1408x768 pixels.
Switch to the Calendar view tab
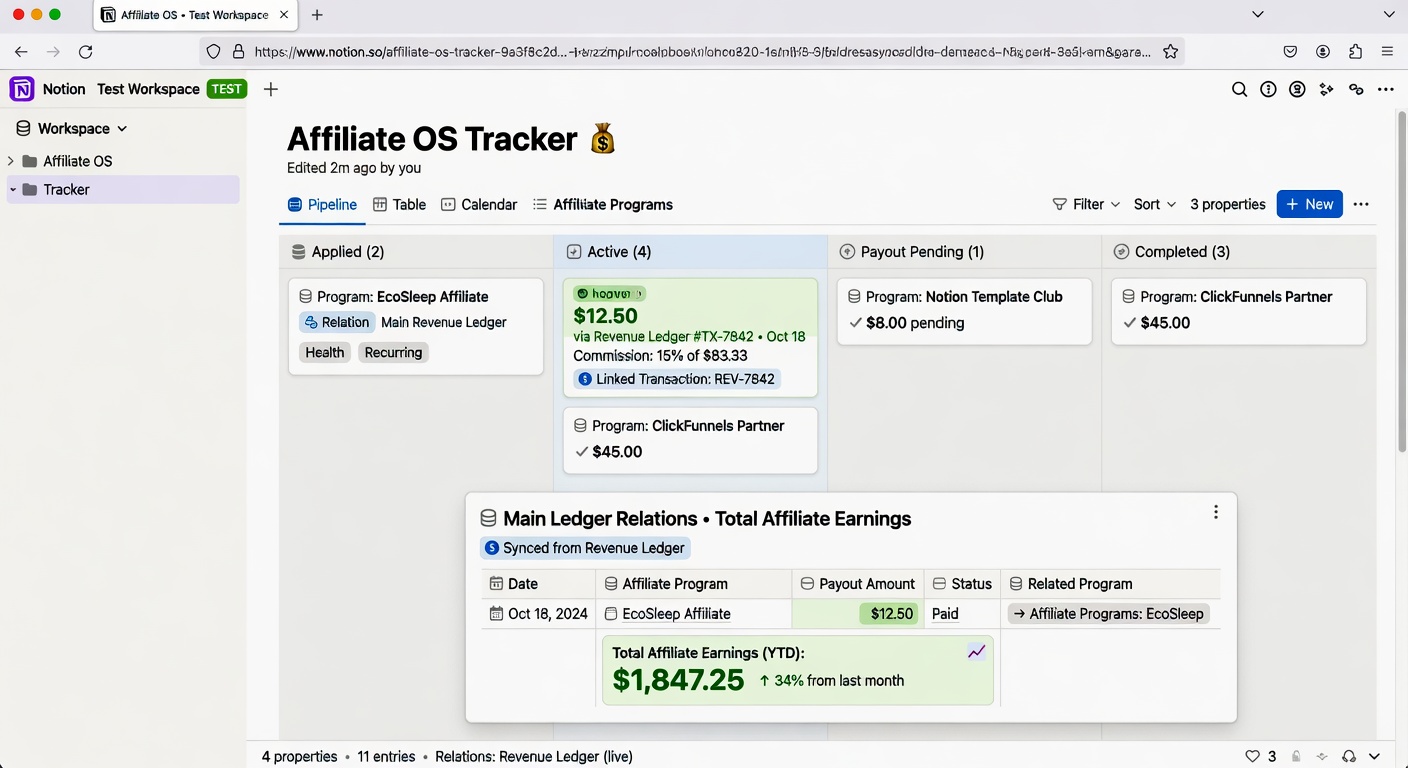tap(479, 204)
